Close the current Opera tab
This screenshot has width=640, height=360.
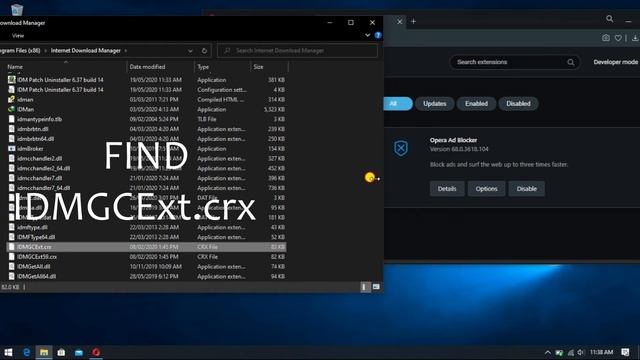400,21
